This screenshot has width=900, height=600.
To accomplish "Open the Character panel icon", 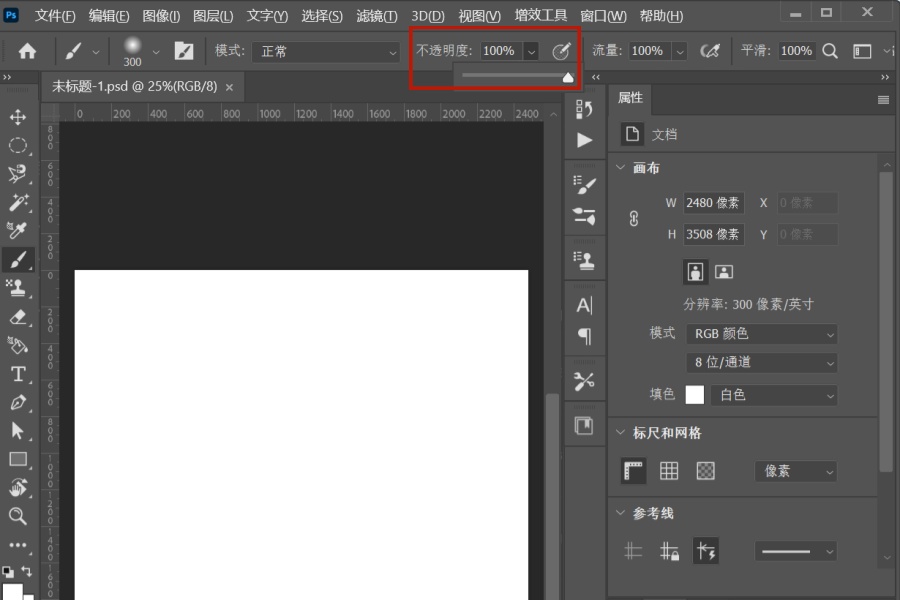I will [x=584, y=305].
